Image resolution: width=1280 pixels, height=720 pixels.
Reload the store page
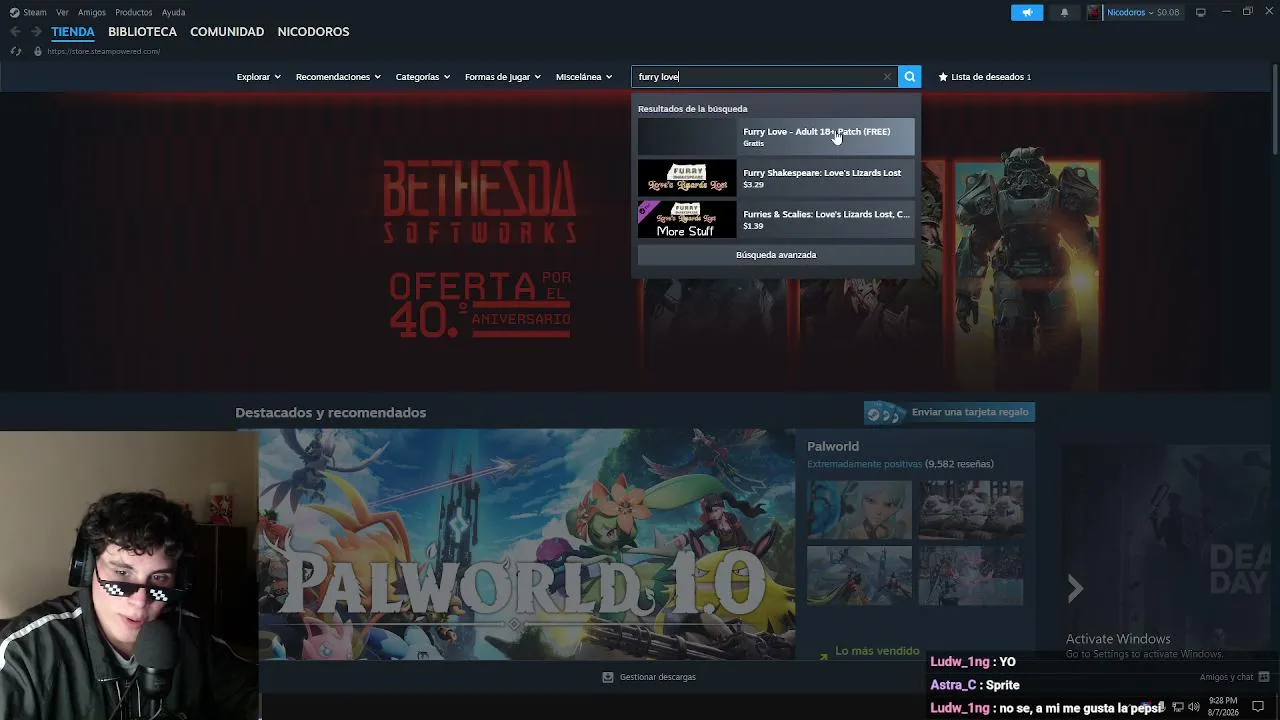click(16, 51)
